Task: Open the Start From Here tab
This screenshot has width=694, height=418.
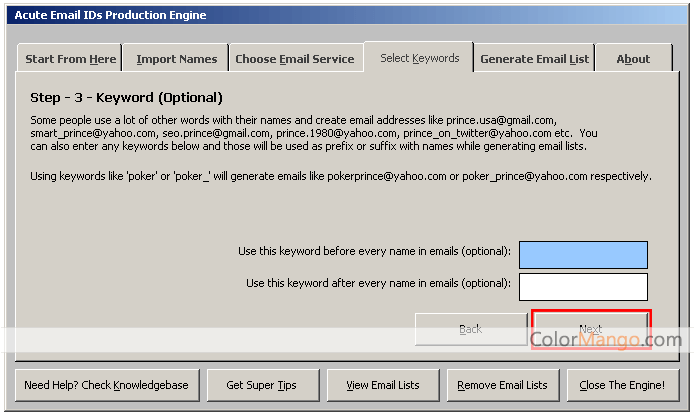Action: click(70, 59)
